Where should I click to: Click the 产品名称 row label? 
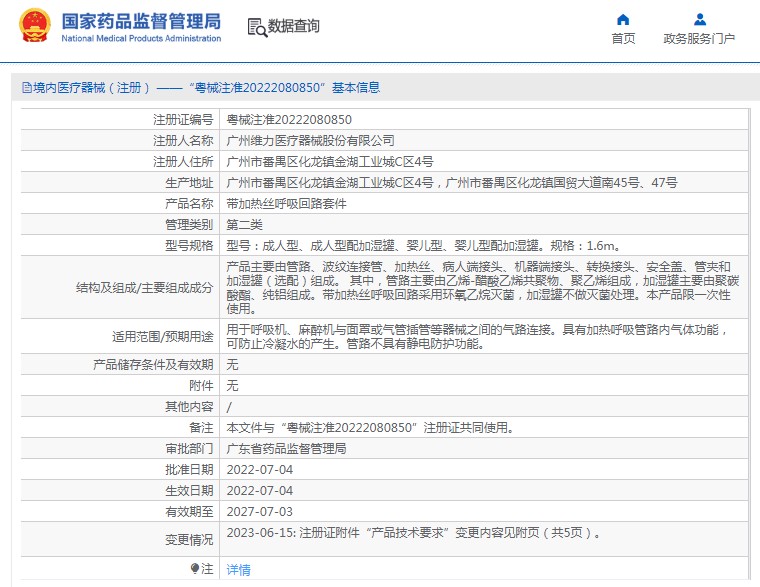point(189,204)
